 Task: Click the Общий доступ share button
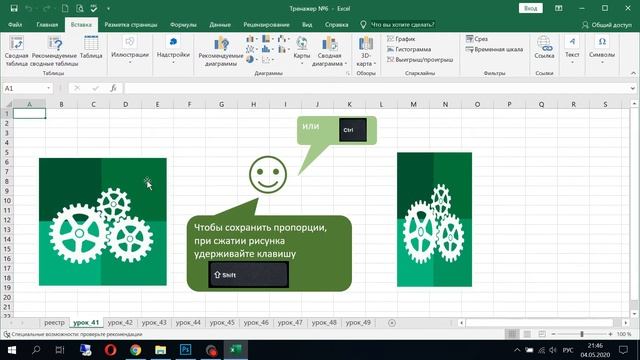(607, 25)
